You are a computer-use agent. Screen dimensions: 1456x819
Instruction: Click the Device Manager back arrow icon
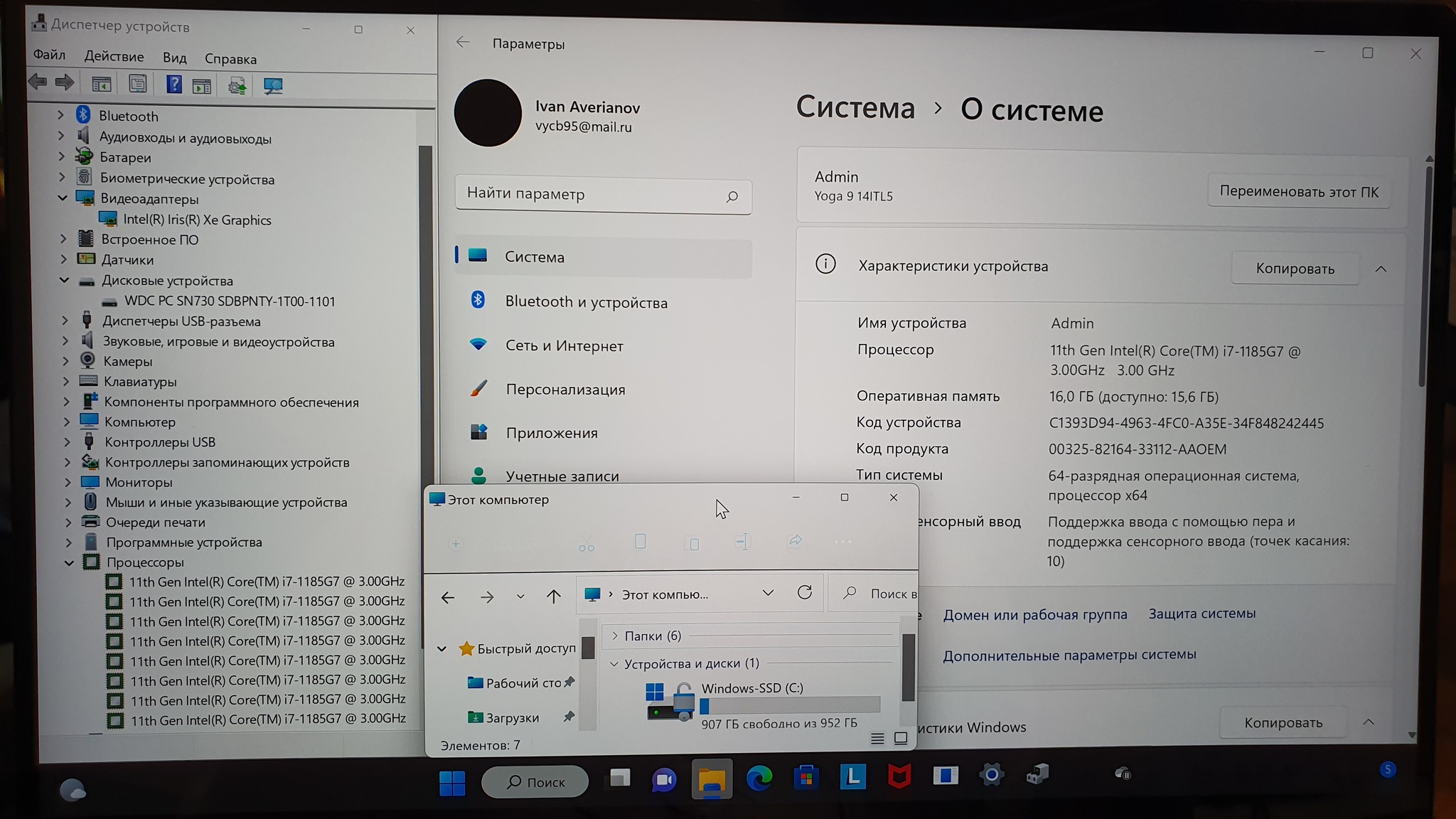(x=38, y=83)
